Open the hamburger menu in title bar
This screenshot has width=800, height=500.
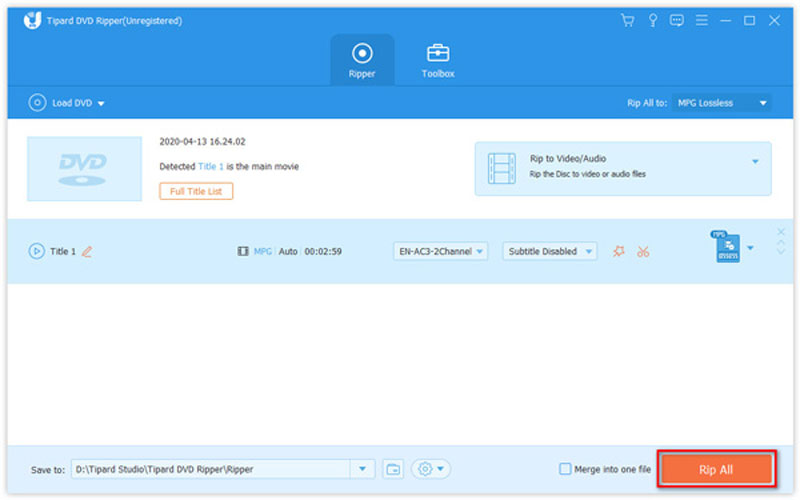coord(702,20)
